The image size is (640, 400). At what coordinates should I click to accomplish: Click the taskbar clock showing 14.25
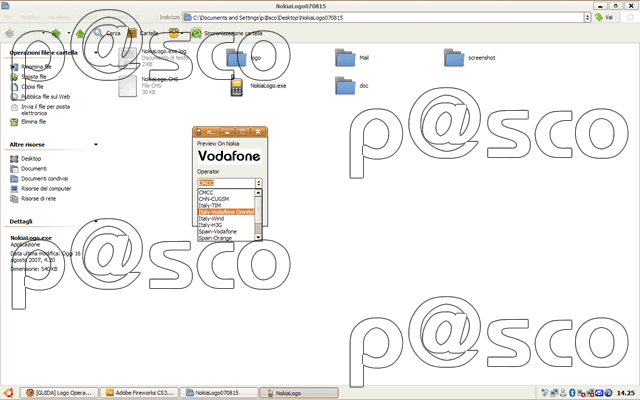pyautogui.click(x=625, y=393)
